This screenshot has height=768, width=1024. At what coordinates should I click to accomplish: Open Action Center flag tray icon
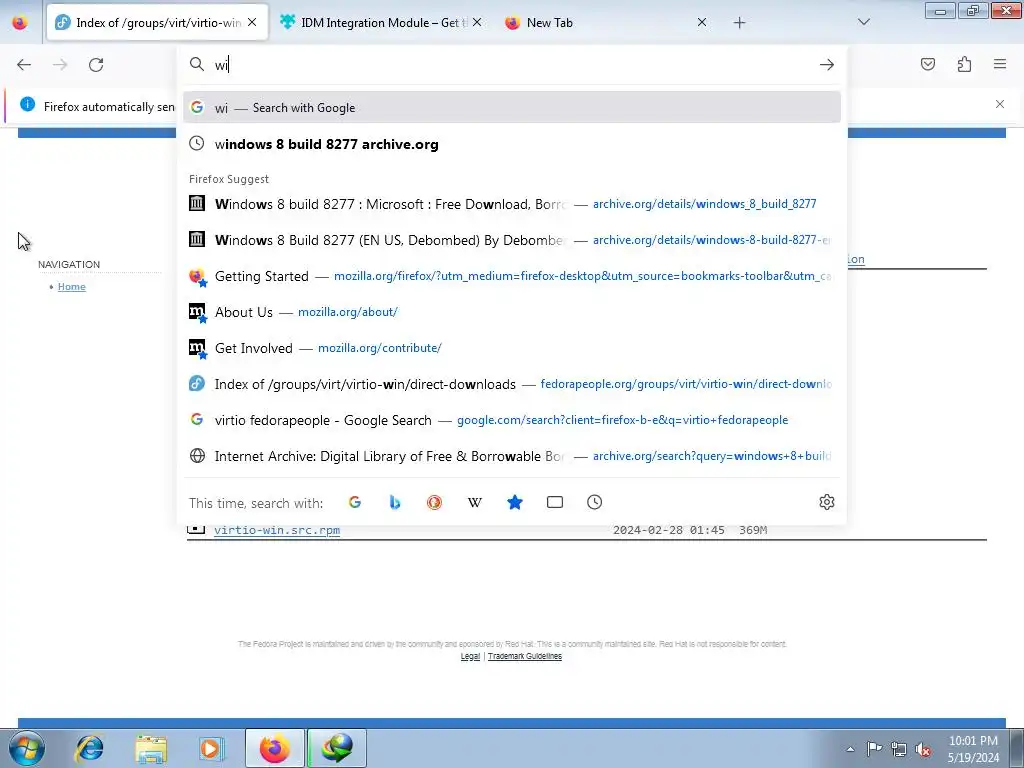874,749
